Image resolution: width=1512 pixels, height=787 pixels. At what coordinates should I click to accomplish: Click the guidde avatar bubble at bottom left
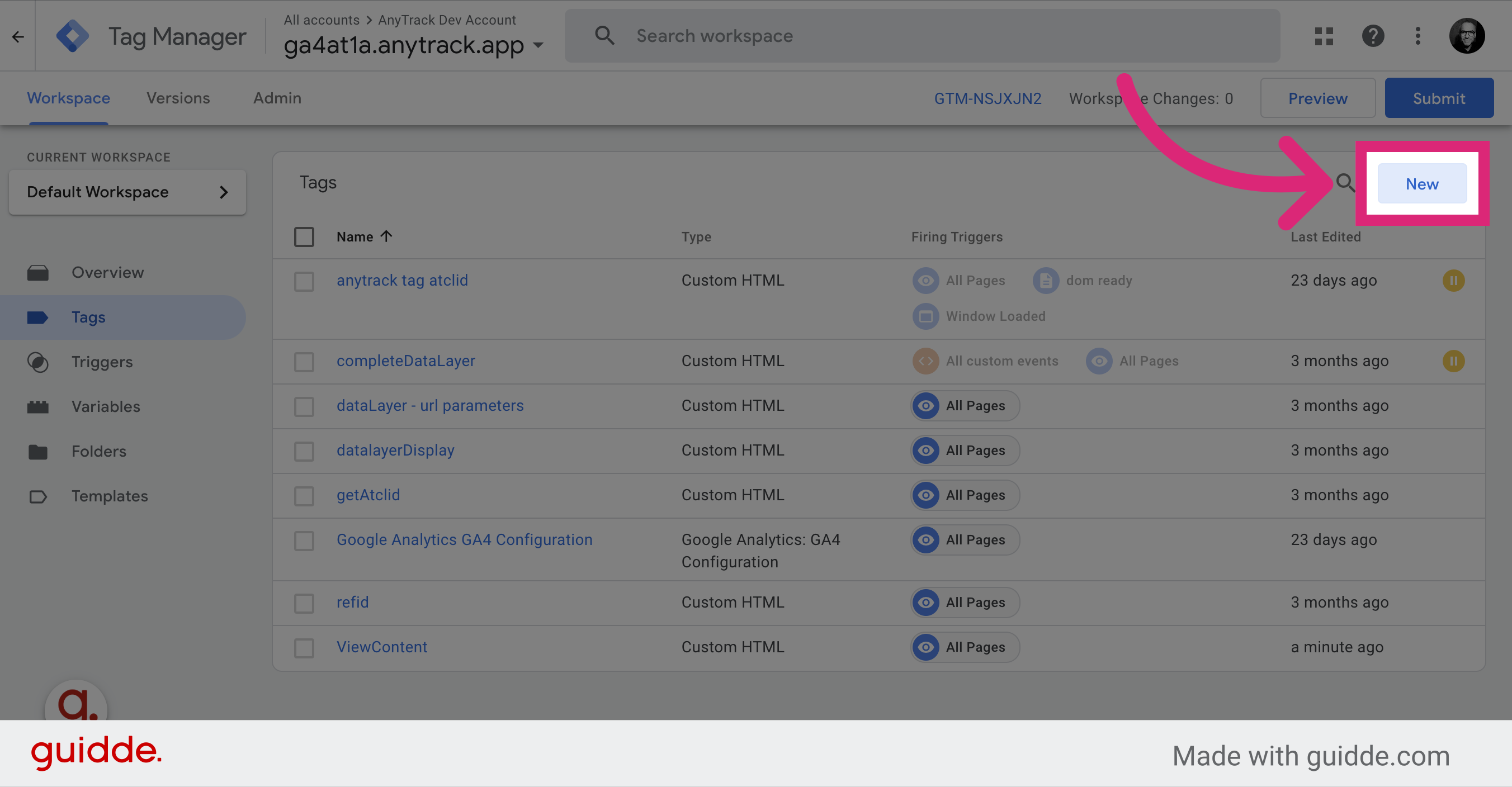point(76,701)
